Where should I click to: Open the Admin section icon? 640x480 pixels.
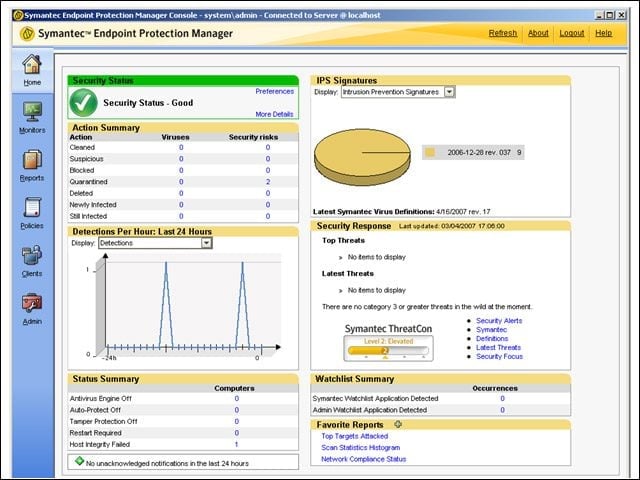tap(32, 303)
